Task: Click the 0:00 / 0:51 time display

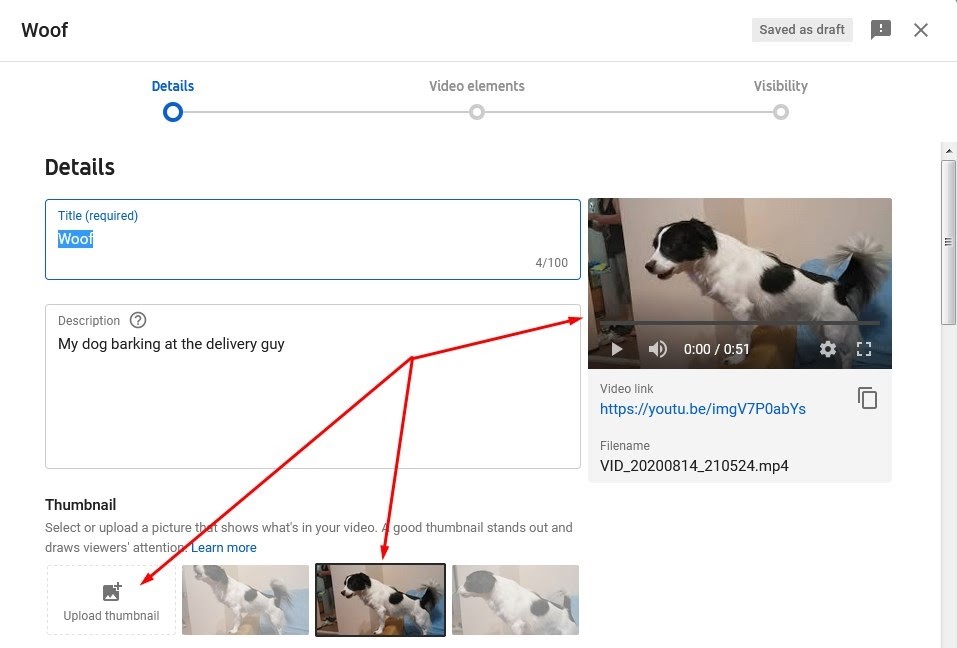Action: pyautogui.click(x=716, y=349)
